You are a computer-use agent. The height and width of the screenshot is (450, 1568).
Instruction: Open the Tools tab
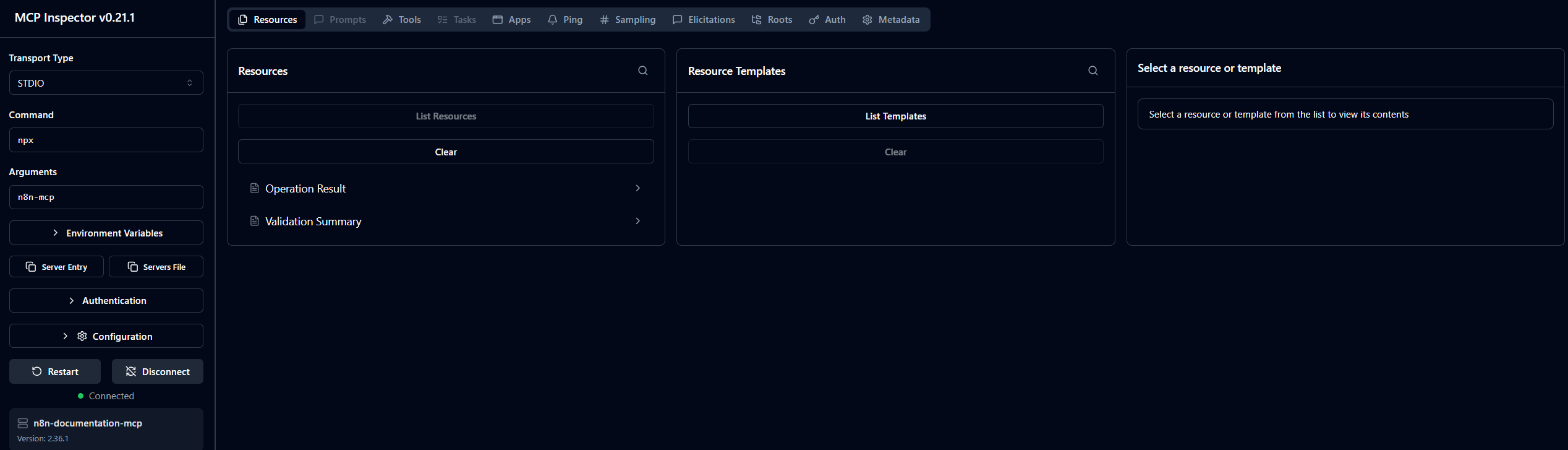pyautogui.click(x=401, y=20)
